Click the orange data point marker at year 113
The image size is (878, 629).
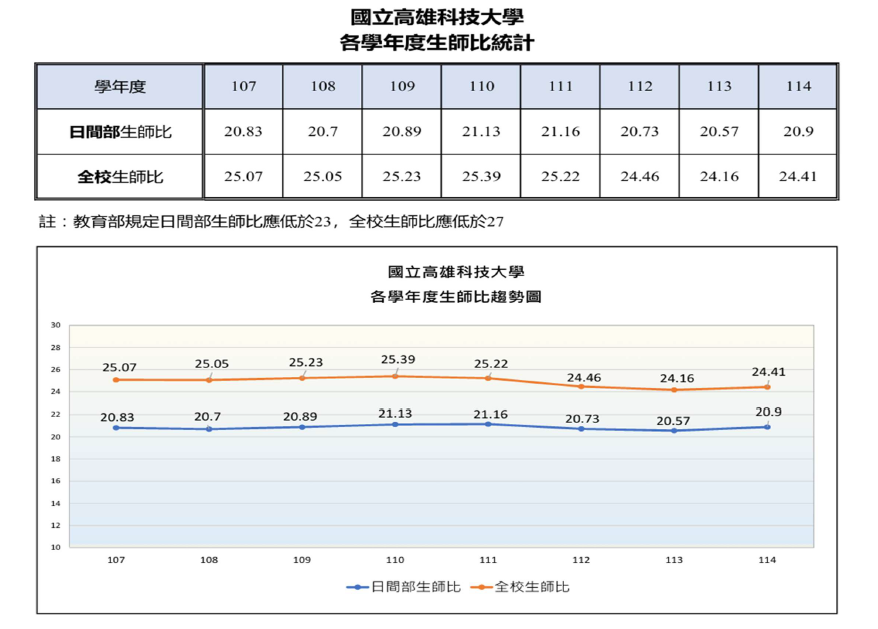(x=674, y=390)
